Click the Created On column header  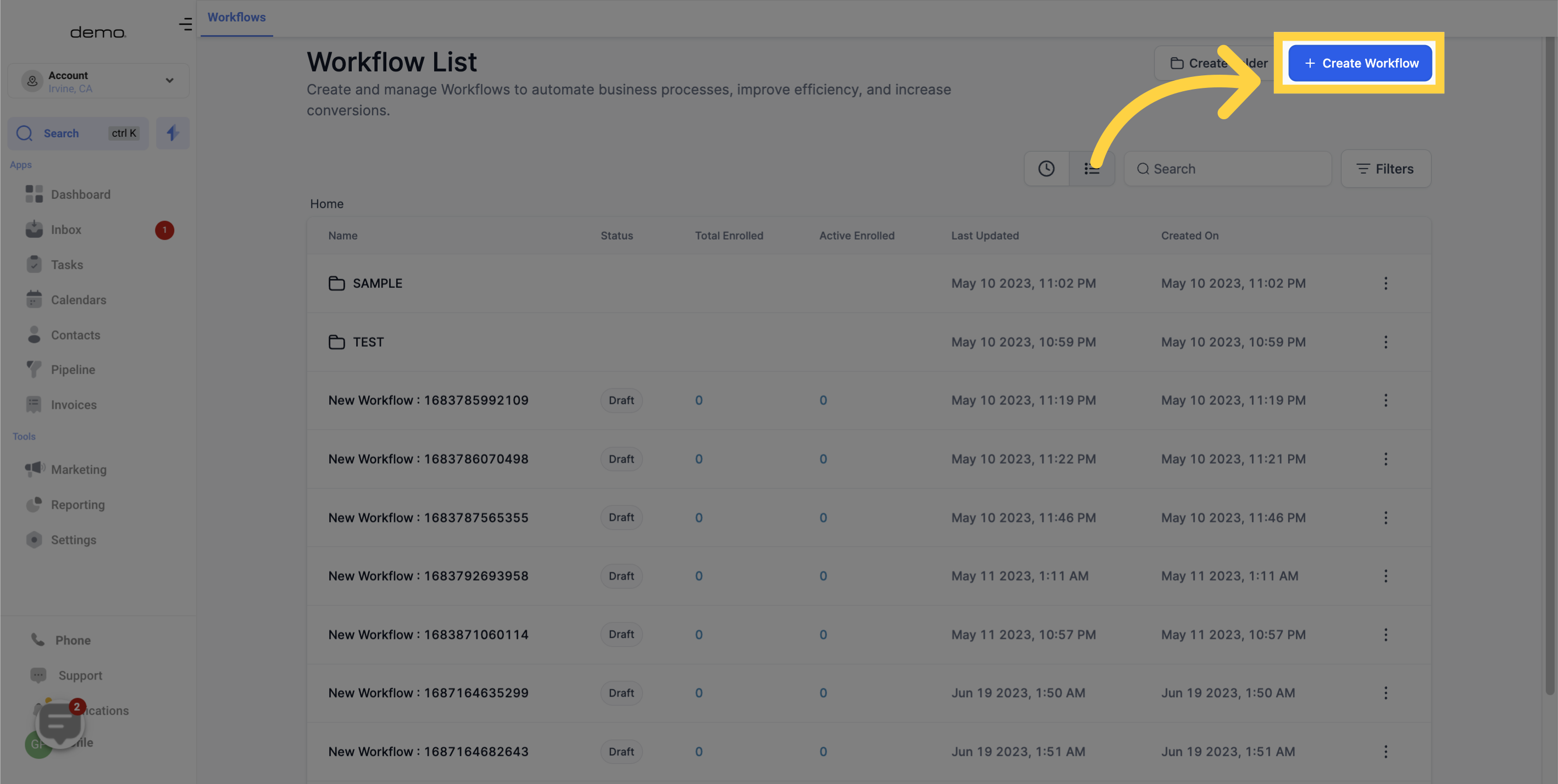[x=1190, y=236]
